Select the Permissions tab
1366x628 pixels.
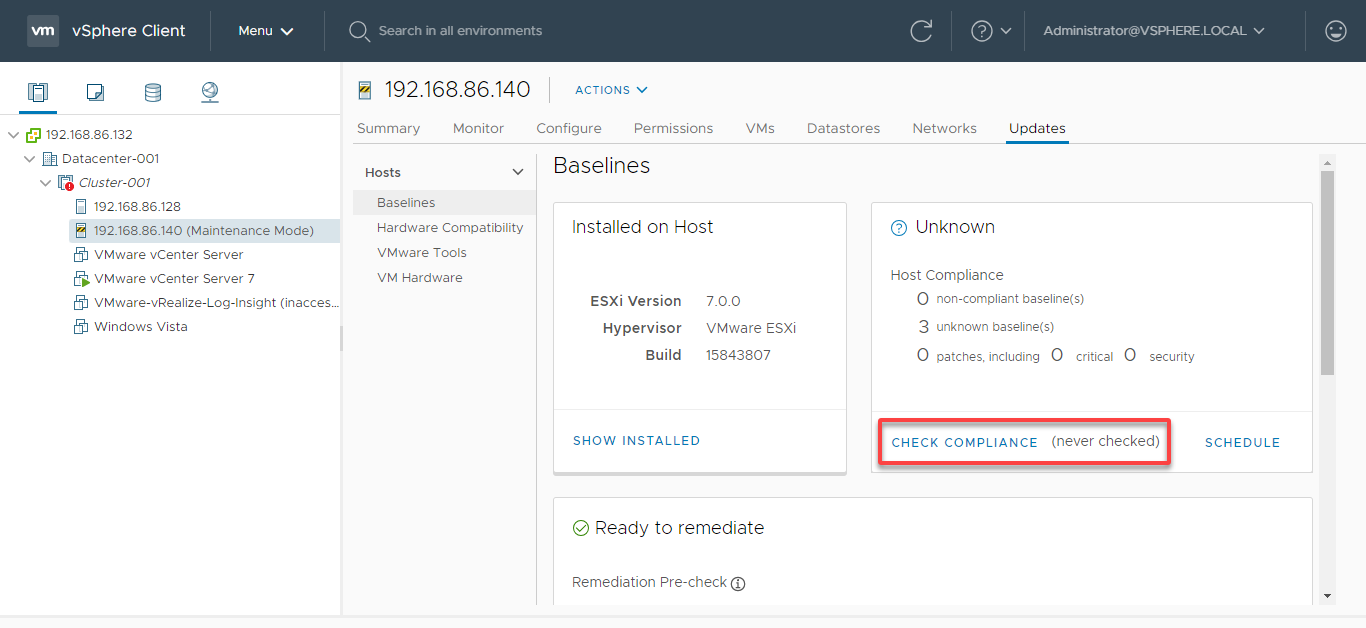673,129
